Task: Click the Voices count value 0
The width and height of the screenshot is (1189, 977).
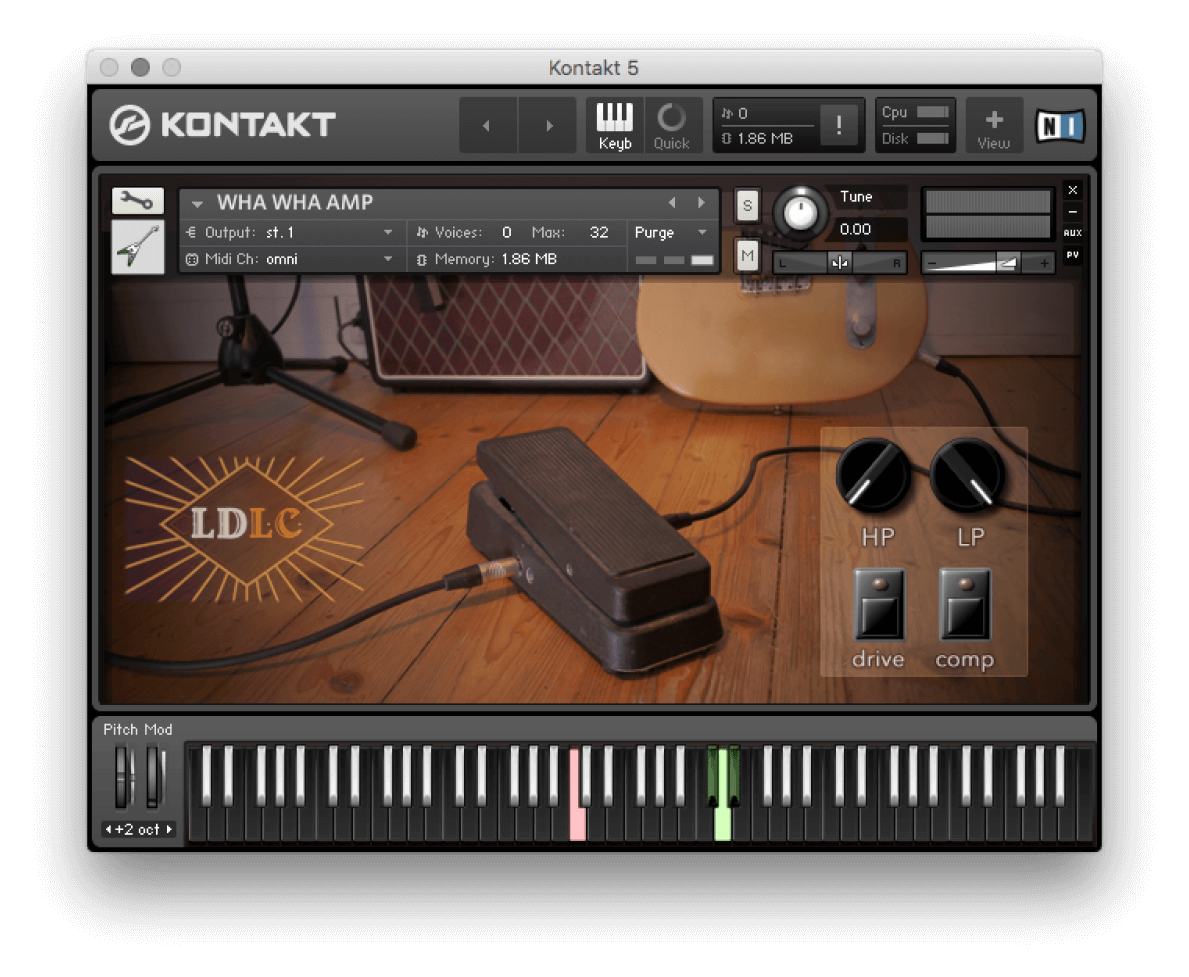Action: point(507,232)
